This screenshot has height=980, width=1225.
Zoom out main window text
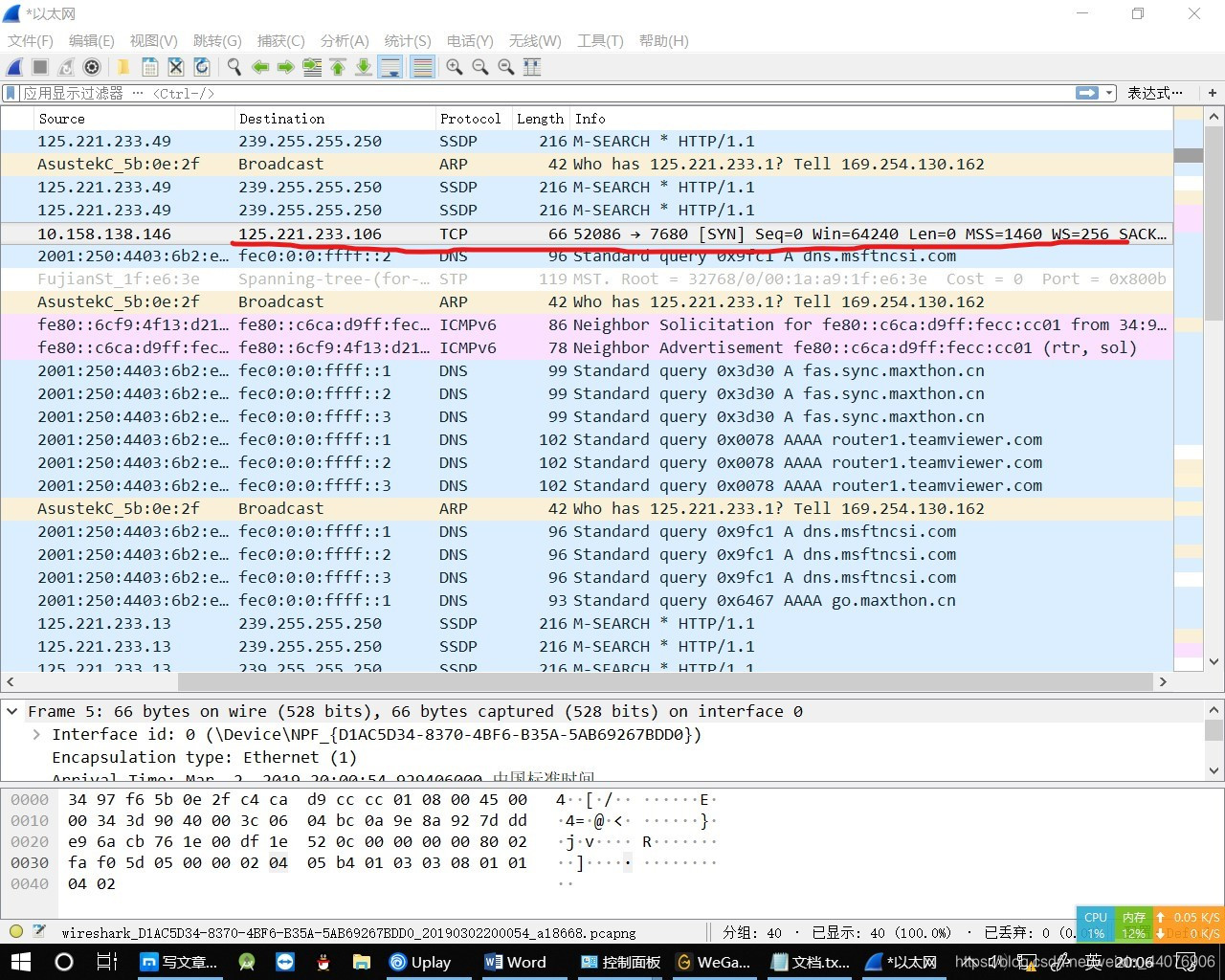pyautogui.click(x=479, y=67)
